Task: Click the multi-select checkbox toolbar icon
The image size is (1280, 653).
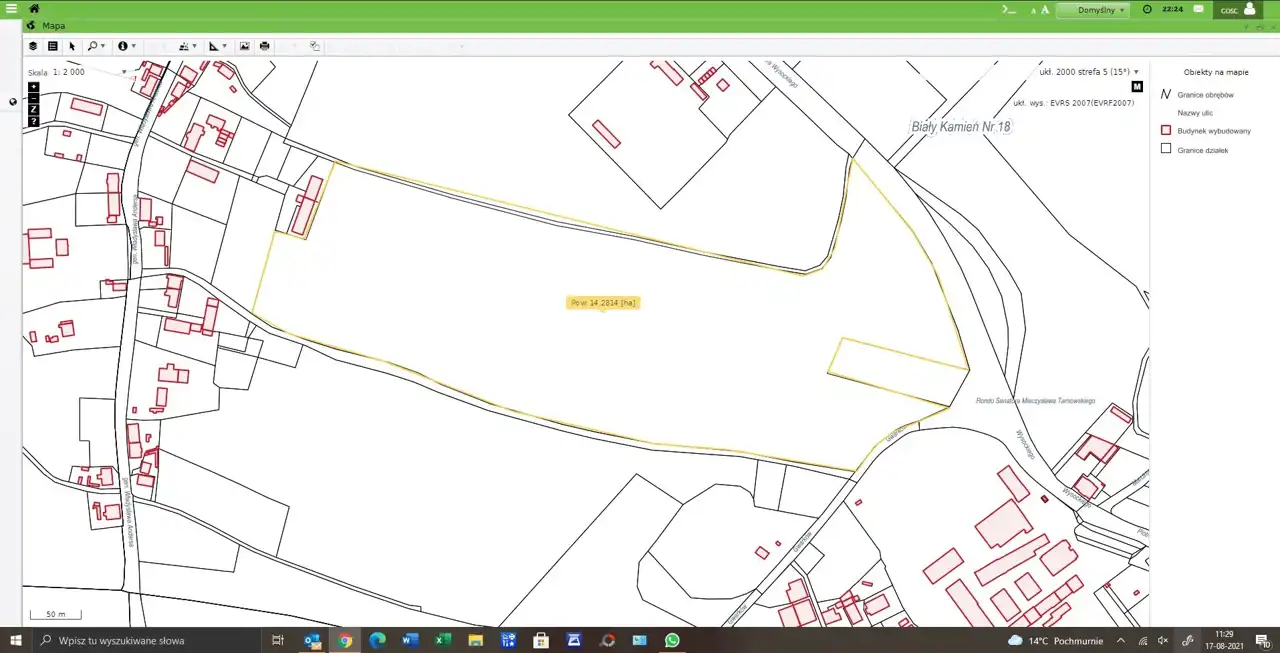Action: 315,46
